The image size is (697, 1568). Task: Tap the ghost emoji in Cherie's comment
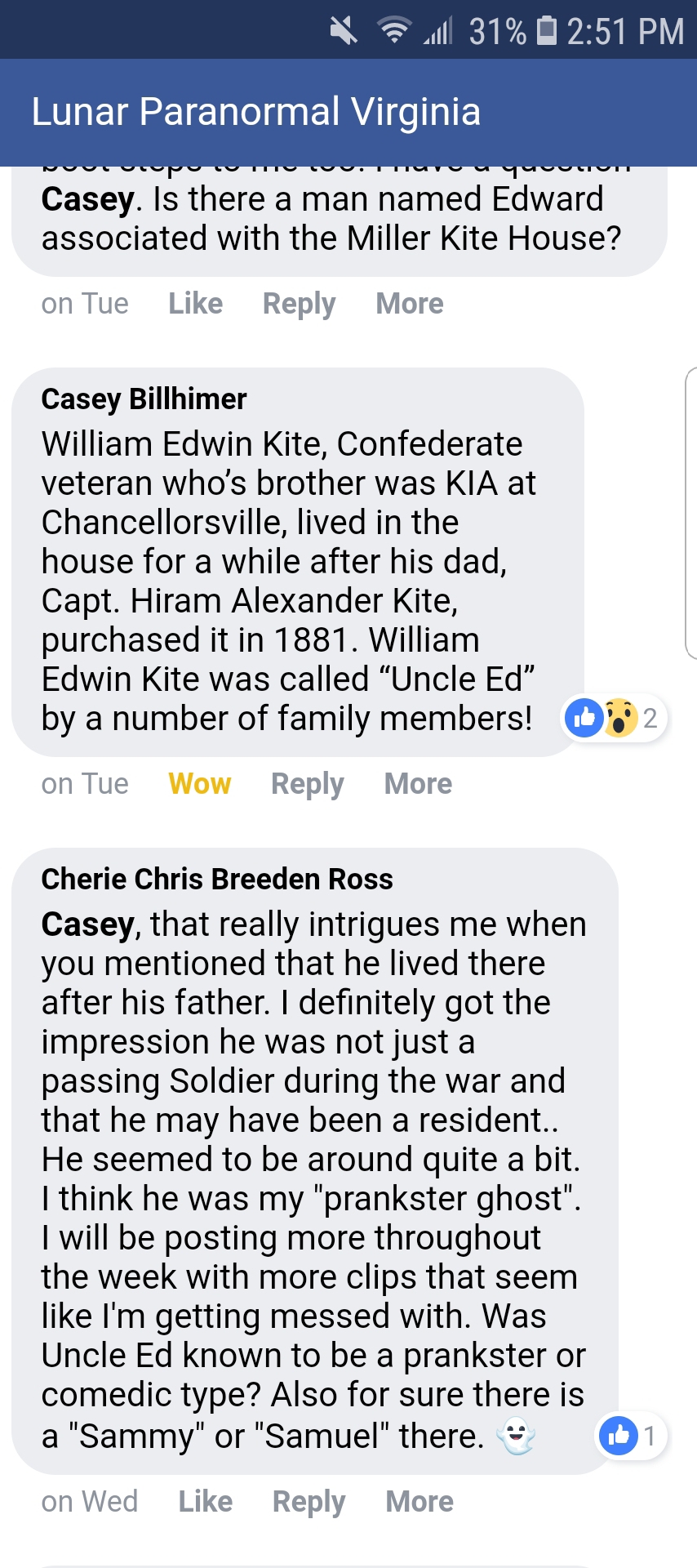point(517,1436)
